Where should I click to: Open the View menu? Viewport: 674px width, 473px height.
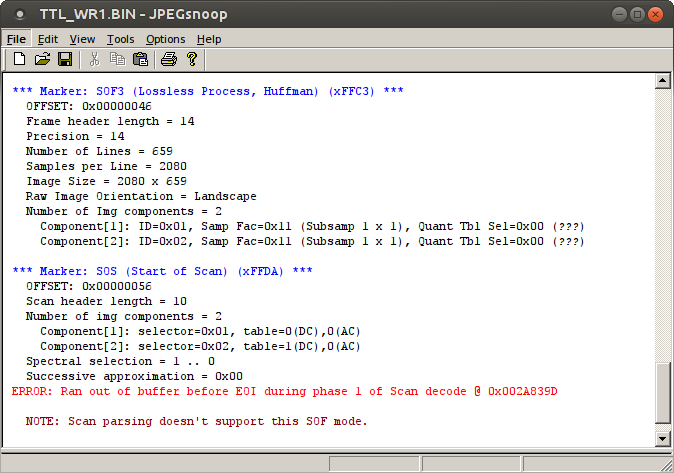82,39
